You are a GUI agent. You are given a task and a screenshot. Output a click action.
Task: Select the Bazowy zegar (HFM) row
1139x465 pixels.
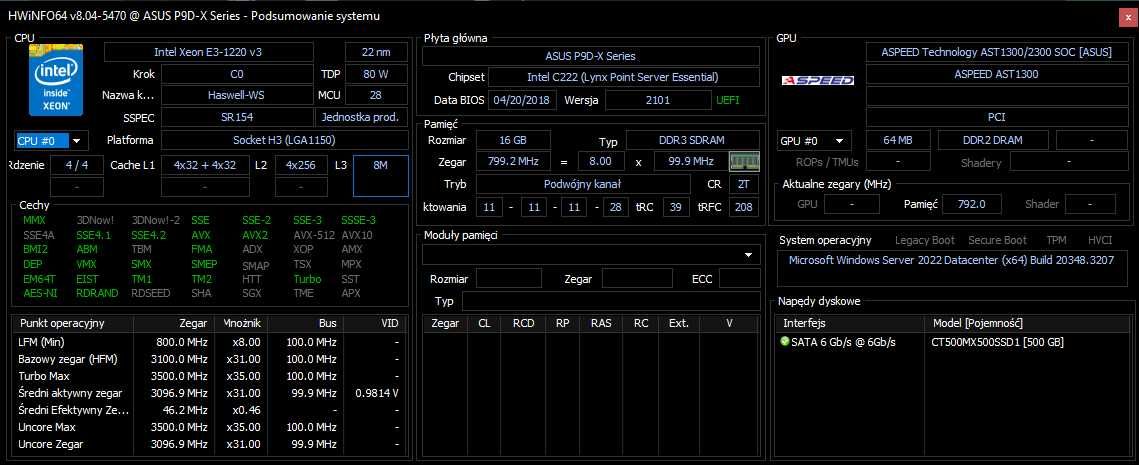pyautogui.click(x=210, y=359)
